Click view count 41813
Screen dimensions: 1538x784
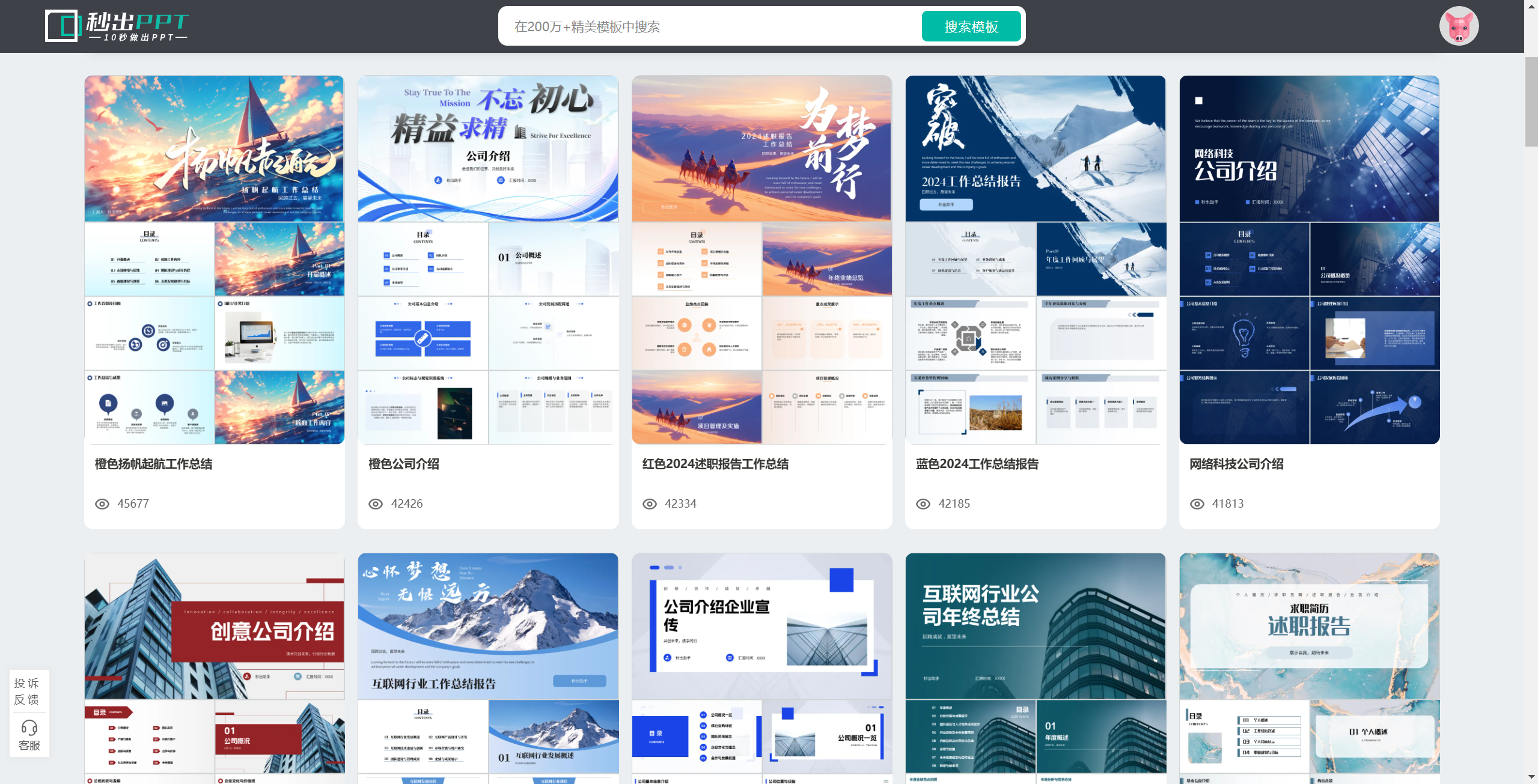tap(1228, 504)
